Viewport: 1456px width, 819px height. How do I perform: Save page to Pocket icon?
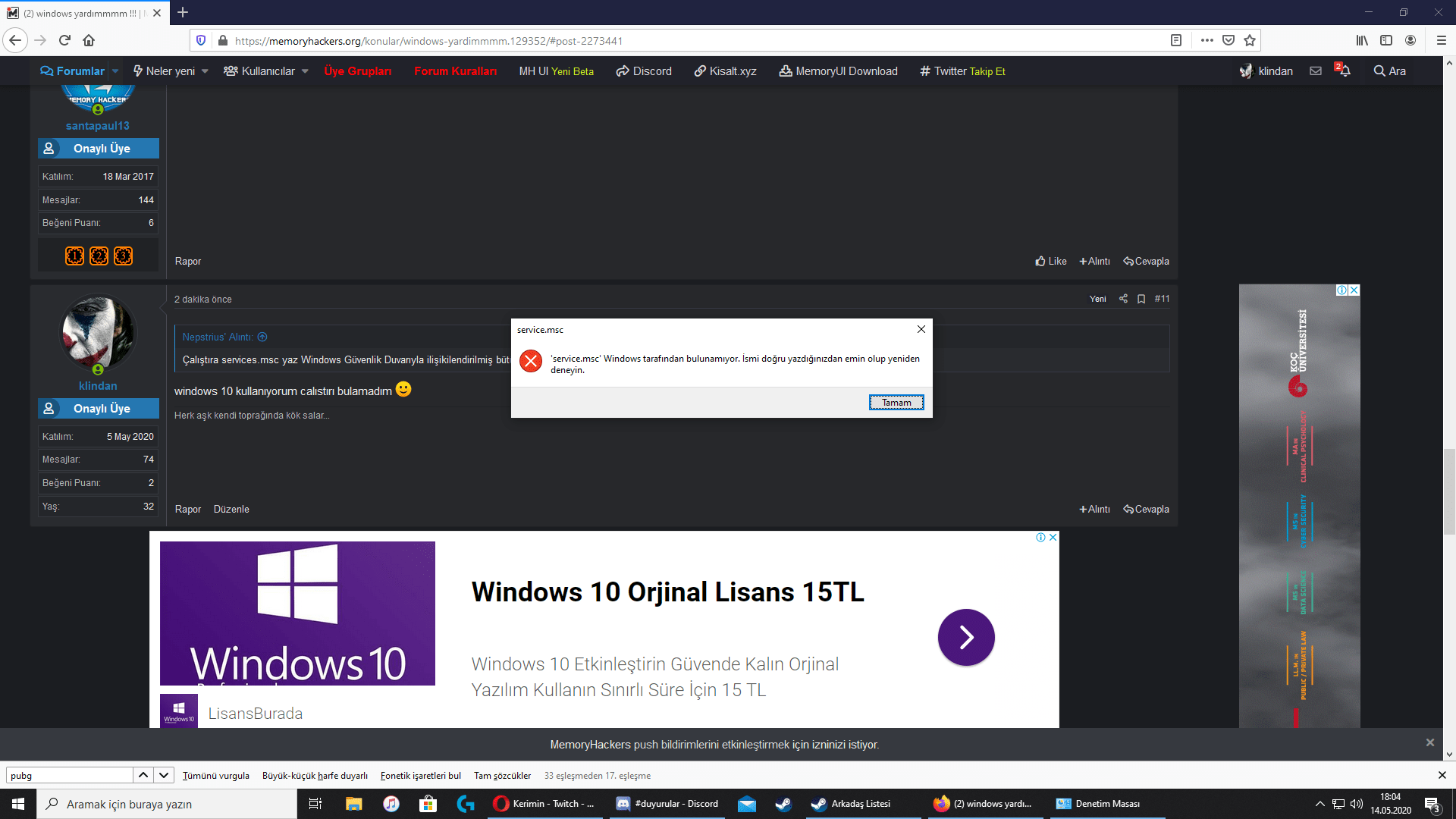click(1228, 40)
